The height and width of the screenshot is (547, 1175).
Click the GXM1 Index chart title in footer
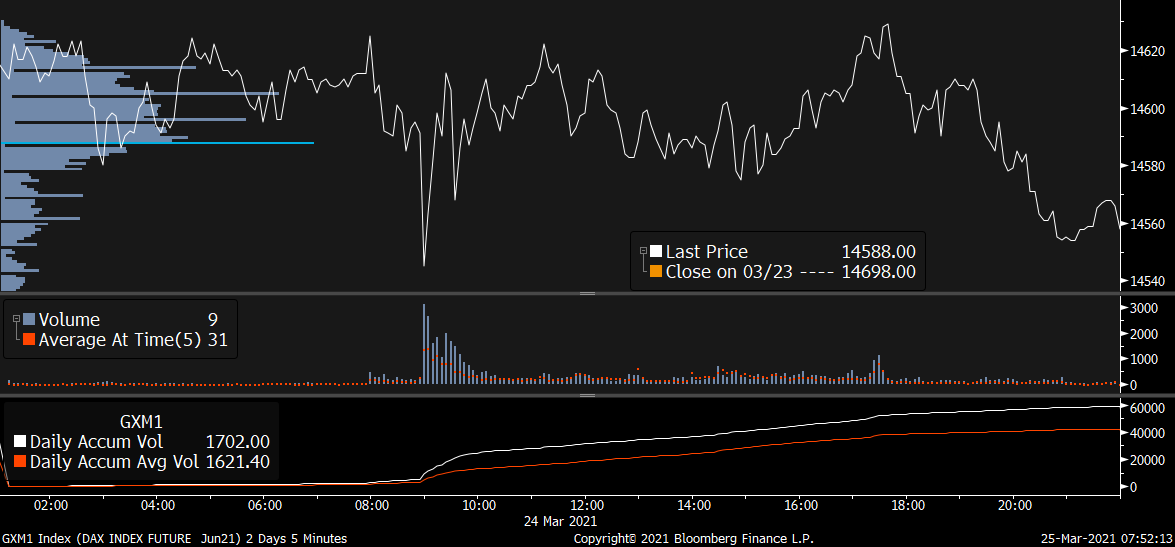175,539
